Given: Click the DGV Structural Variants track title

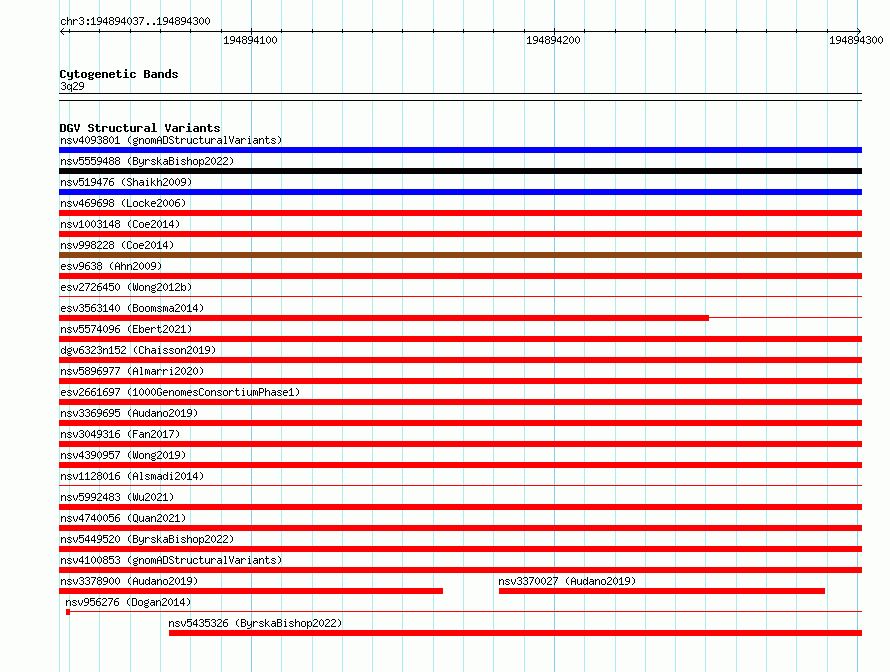Looking at the screenshot, I should point(140,128).
